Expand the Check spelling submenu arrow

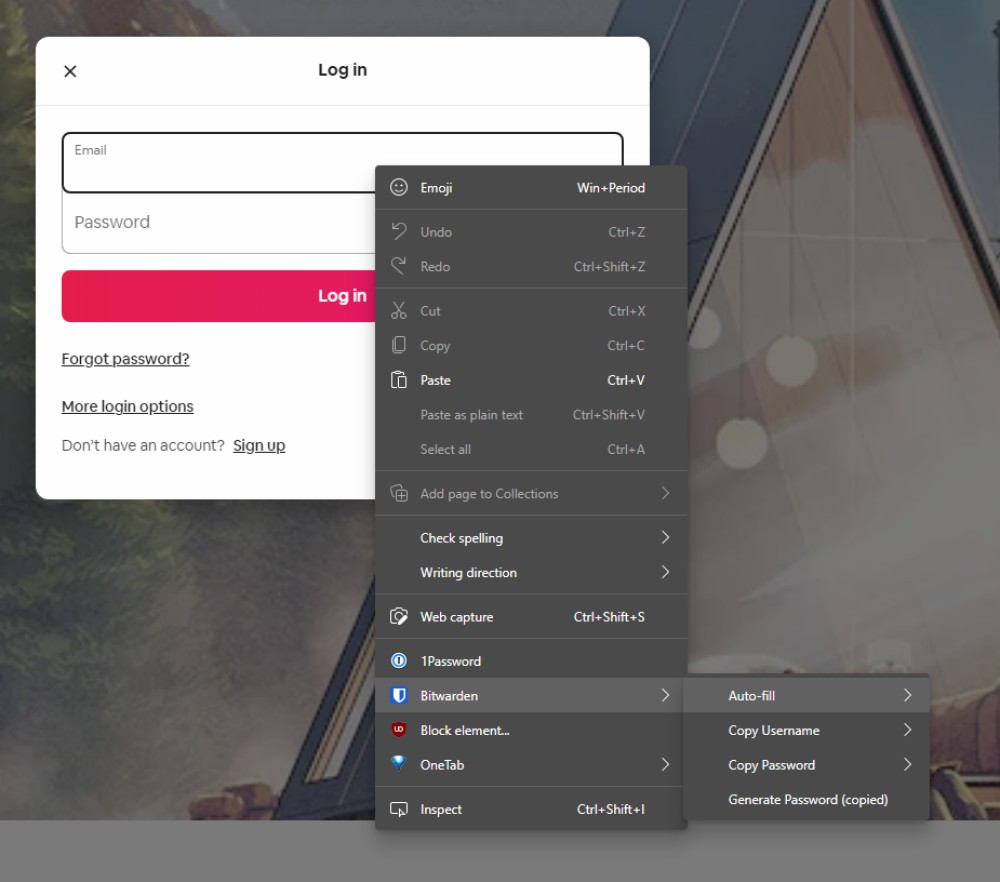665,538
